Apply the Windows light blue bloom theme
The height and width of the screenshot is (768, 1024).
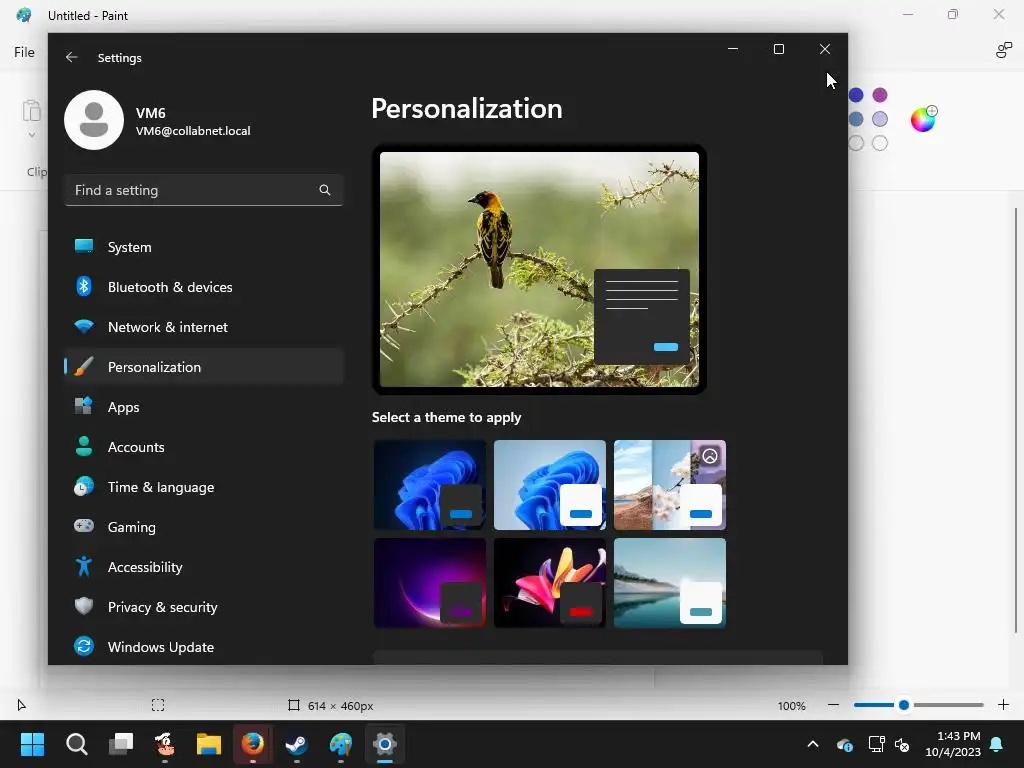point(550,485)
